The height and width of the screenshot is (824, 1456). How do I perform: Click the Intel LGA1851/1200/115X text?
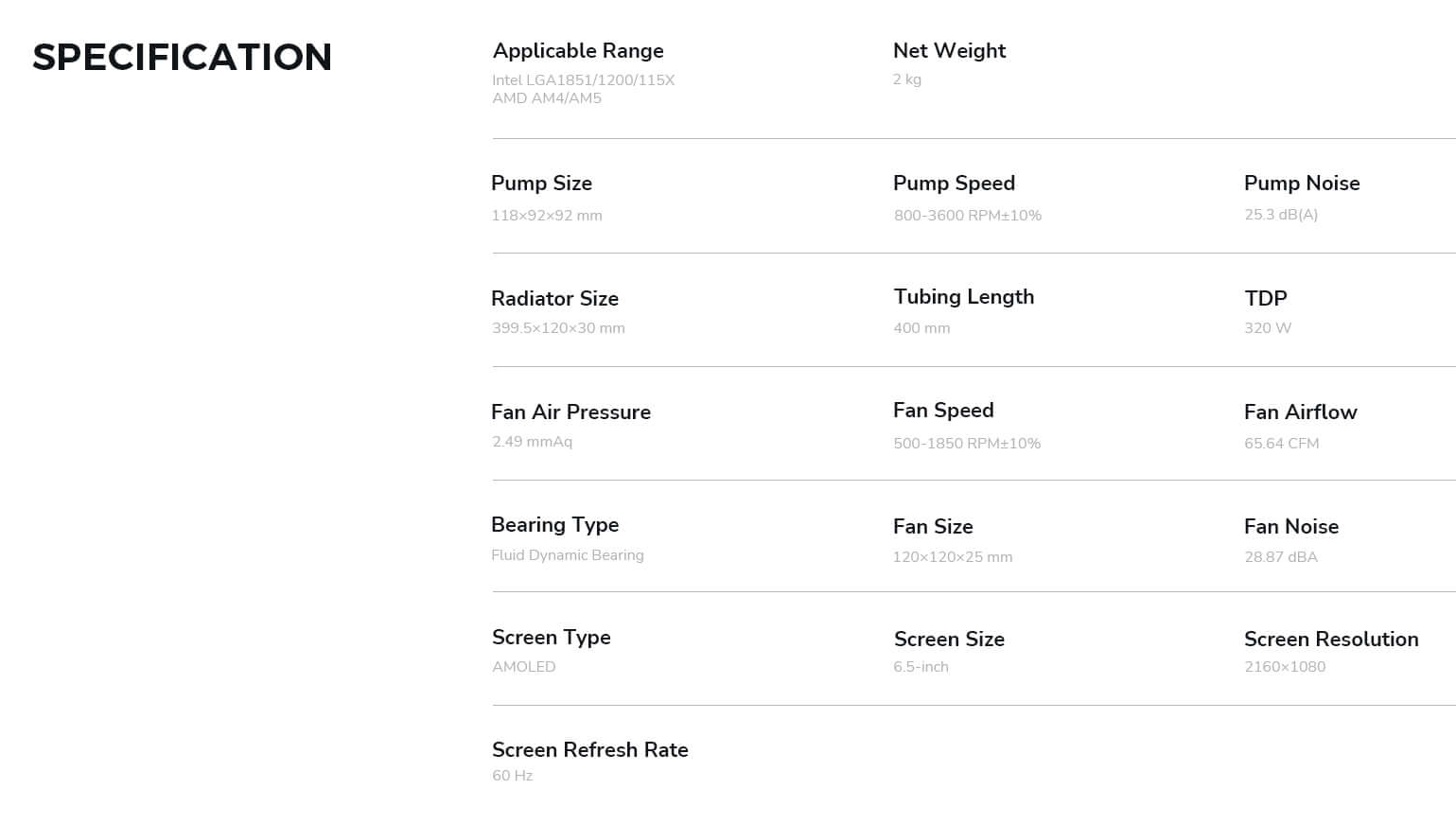583,80
